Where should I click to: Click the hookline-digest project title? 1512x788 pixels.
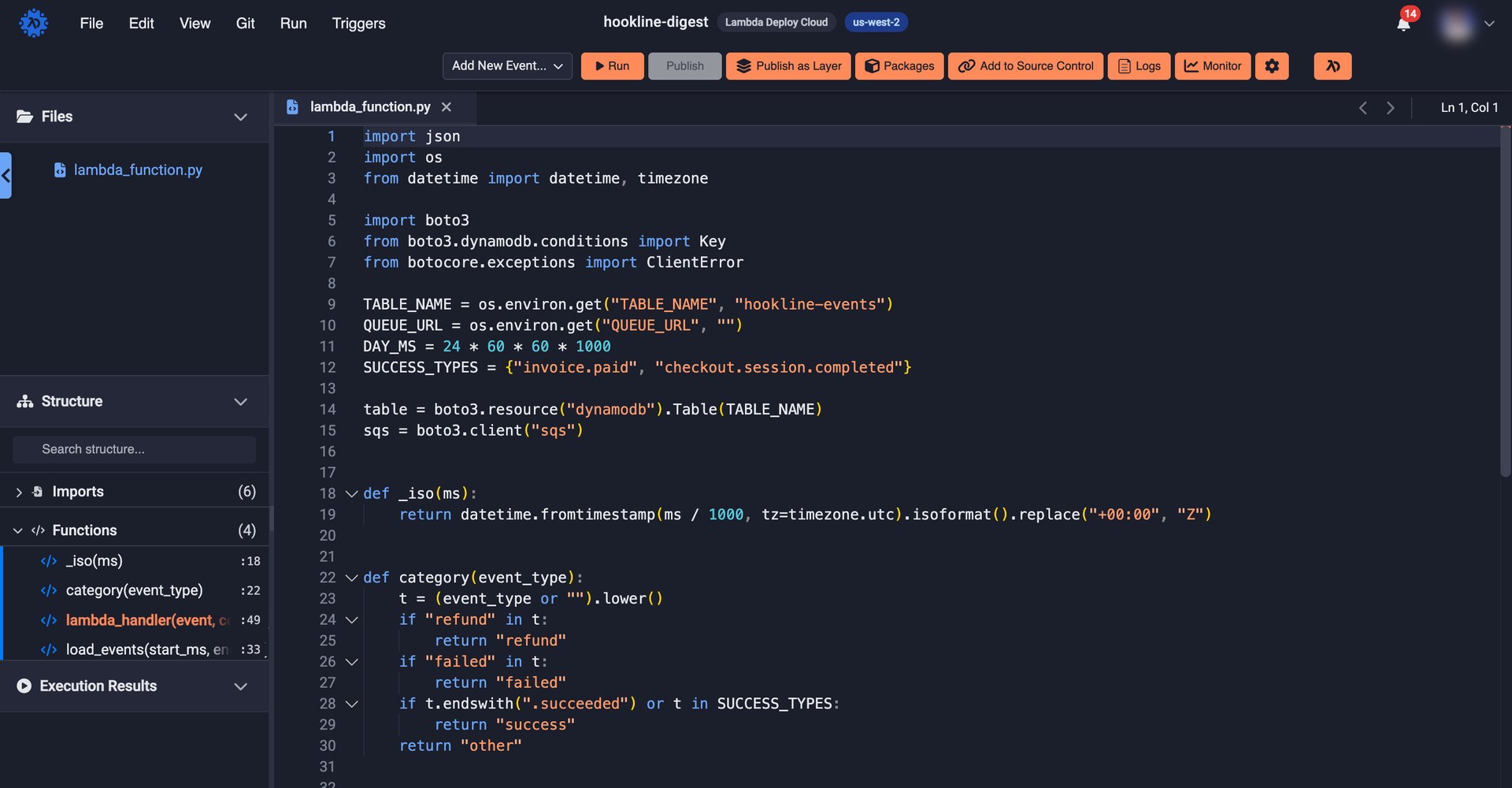pyautogui.click(x=655, y=22)
